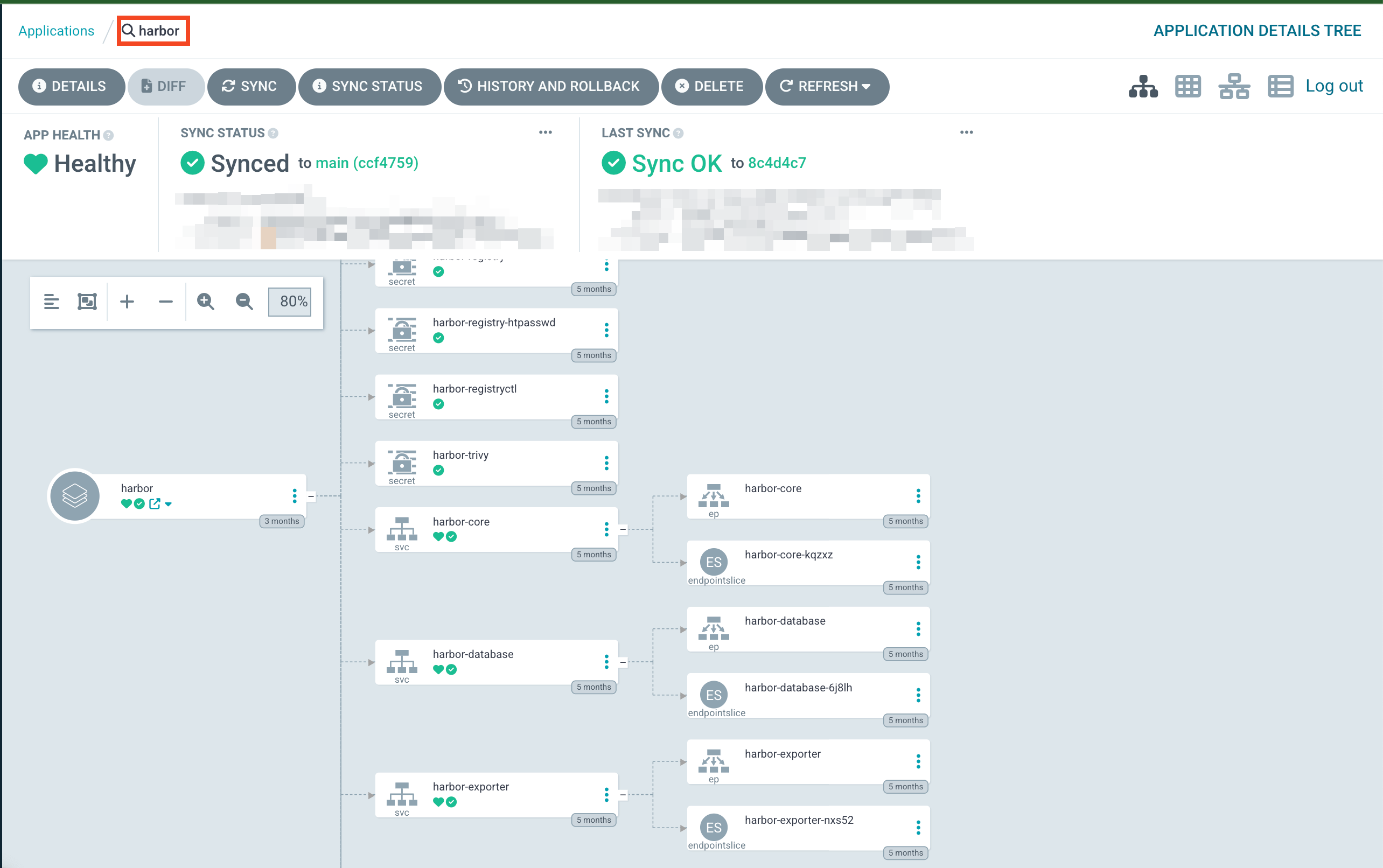Open HISTORY AND ROLLBACK

550,87
